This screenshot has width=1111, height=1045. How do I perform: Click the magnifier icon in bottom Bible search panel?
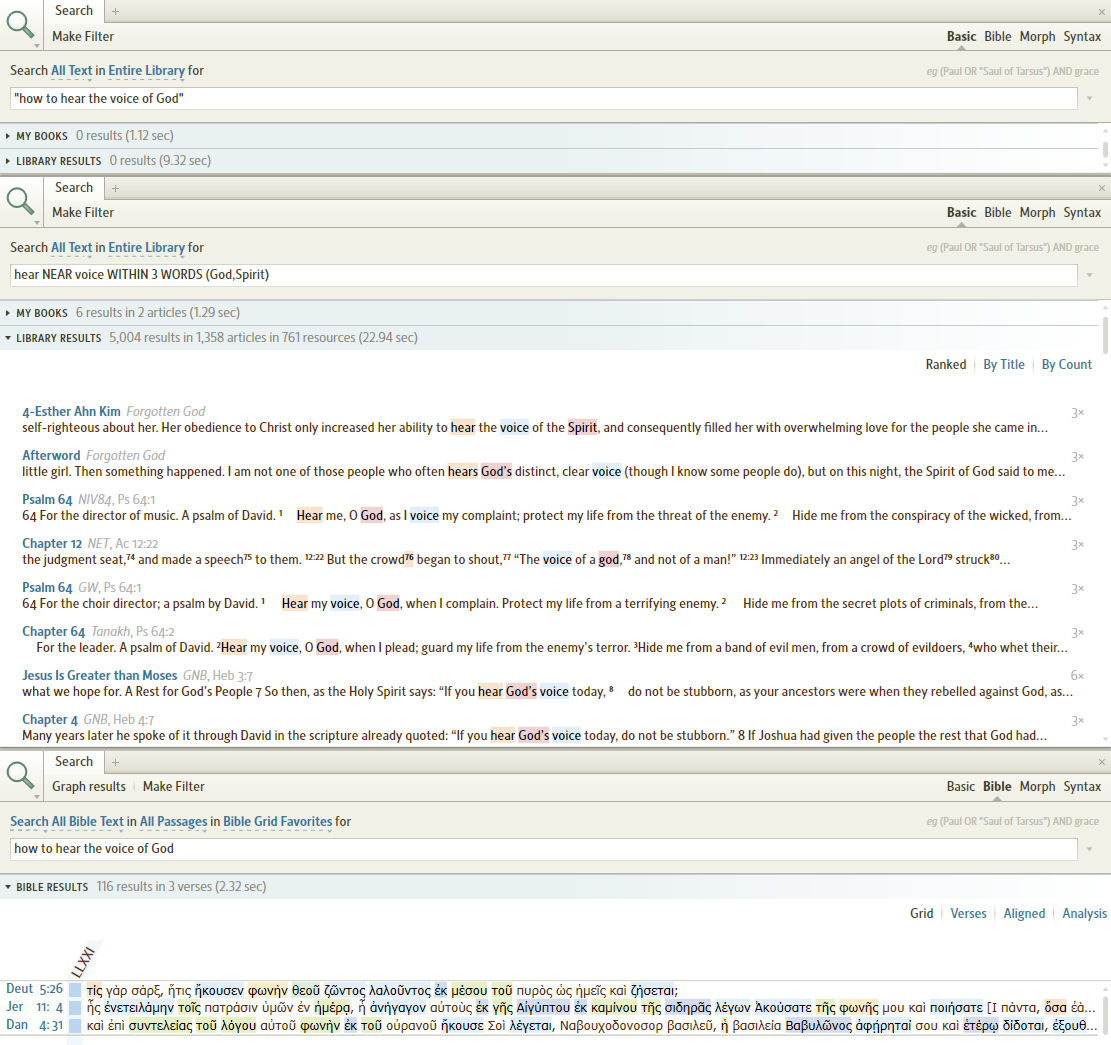click(20, 775)
